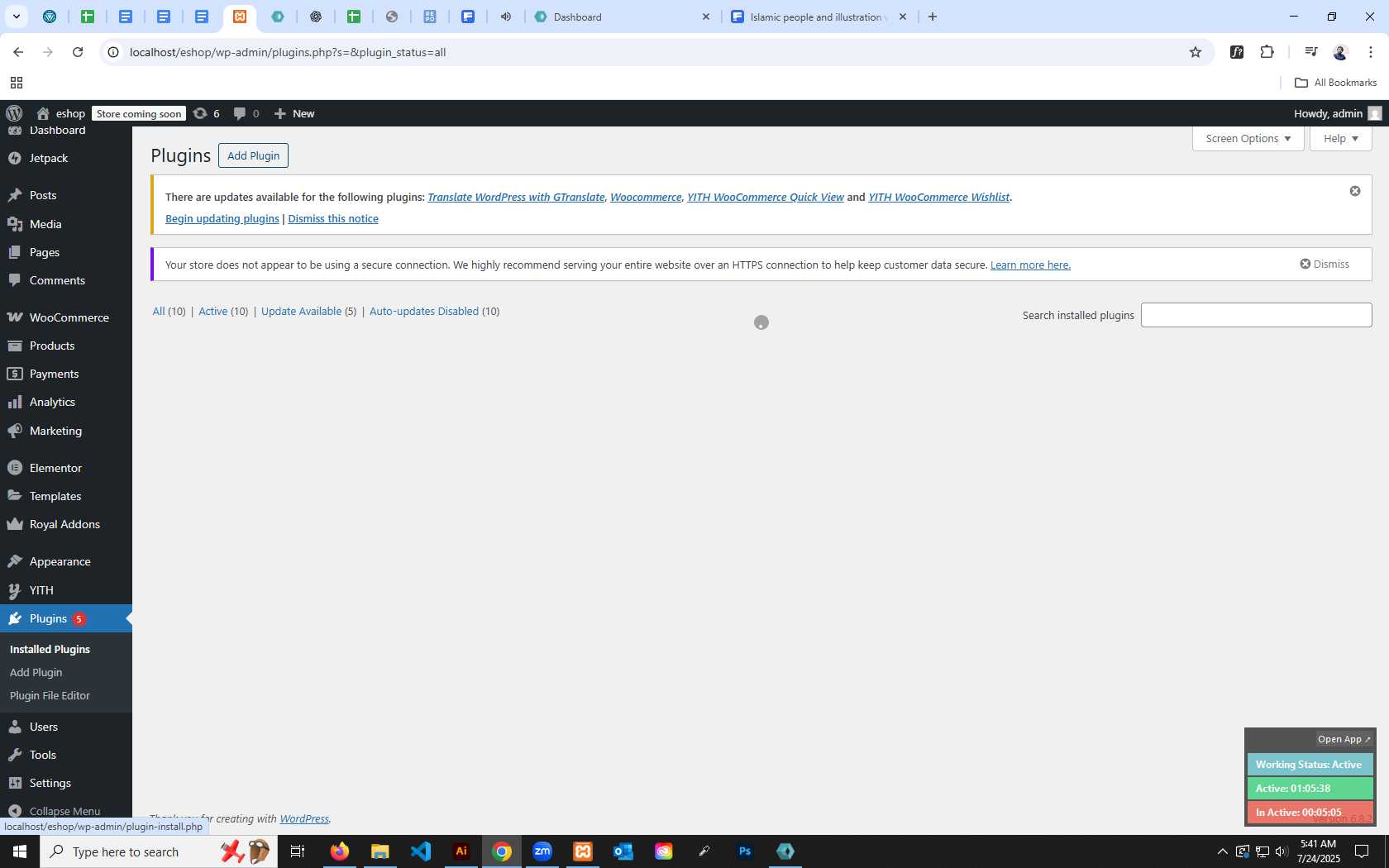The image size is (1389, 868).
Task: Open the New content menu
Action: coord(294,113)
